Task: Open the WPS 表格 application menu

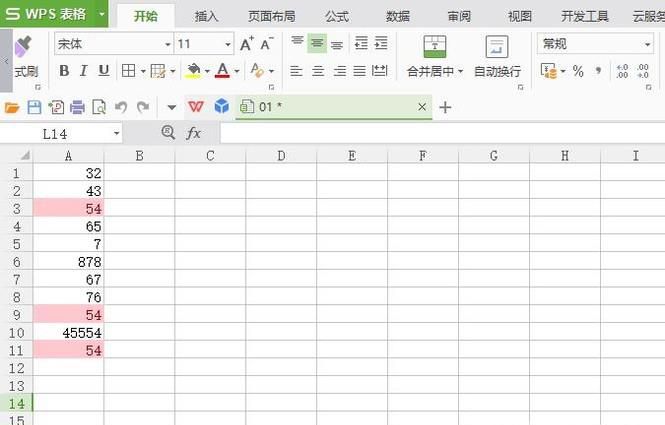Action: point(54,14)
